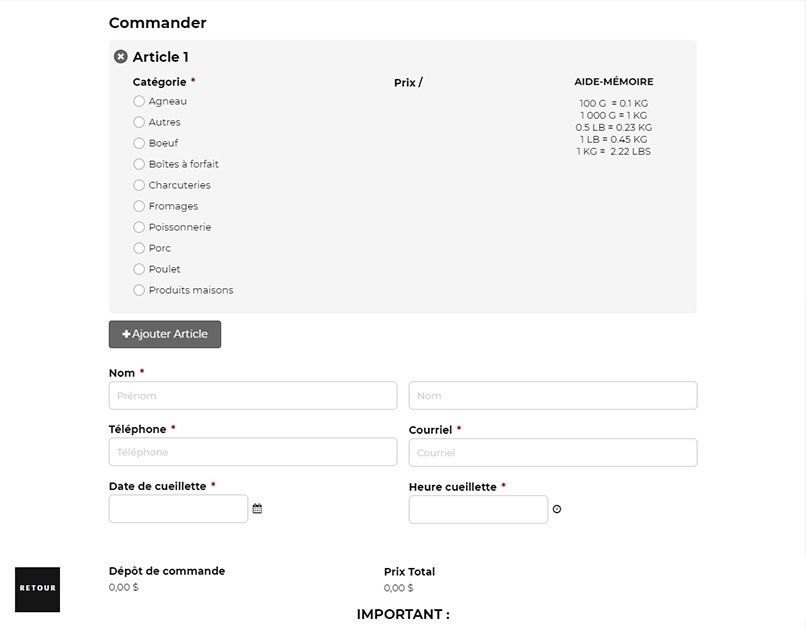The width and height of the screenshot is (806, 627).
Task: Click into the Courriel field
Action: pos(553,452)
